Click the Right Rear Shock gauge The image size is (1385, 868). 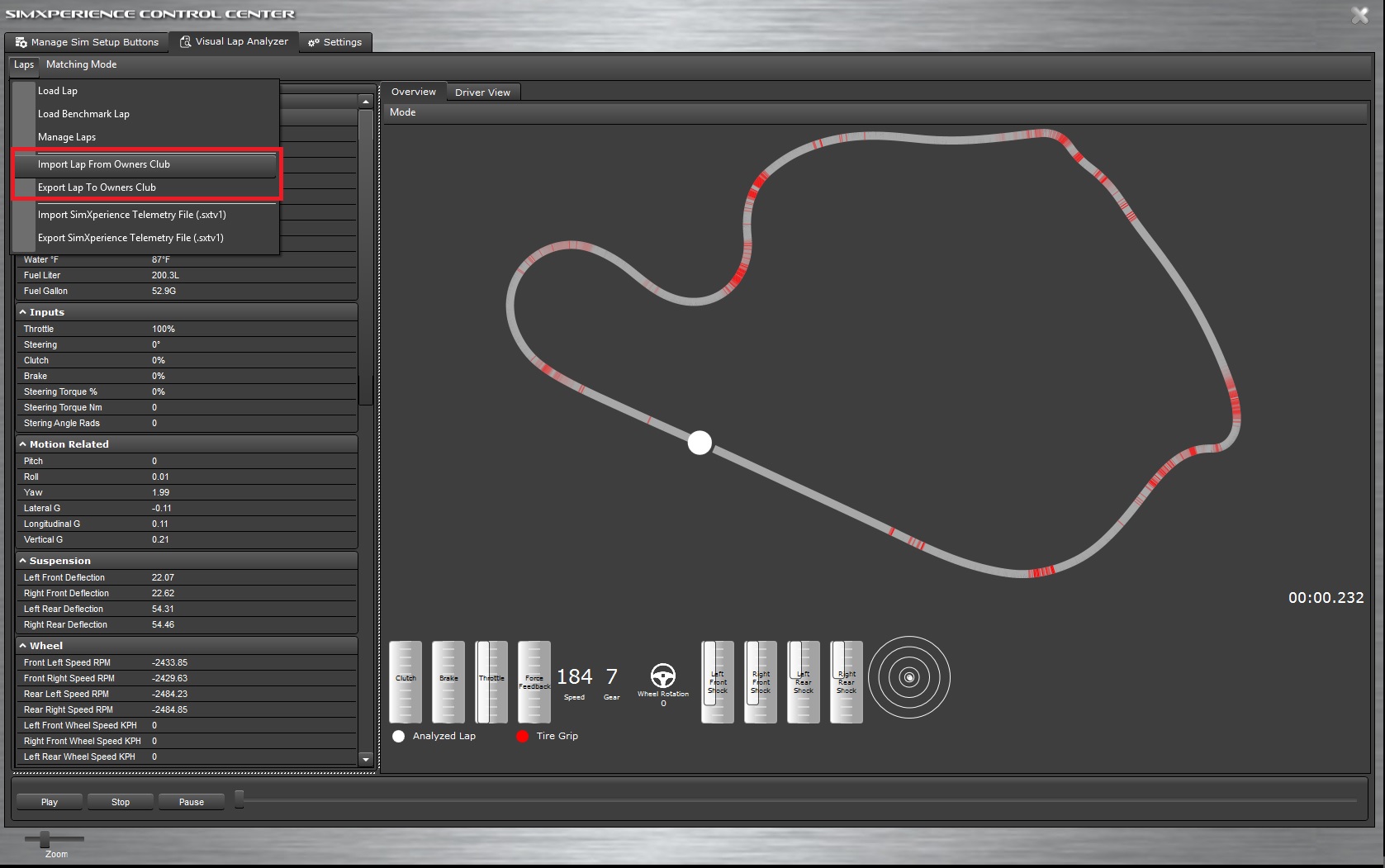(846, 682)
